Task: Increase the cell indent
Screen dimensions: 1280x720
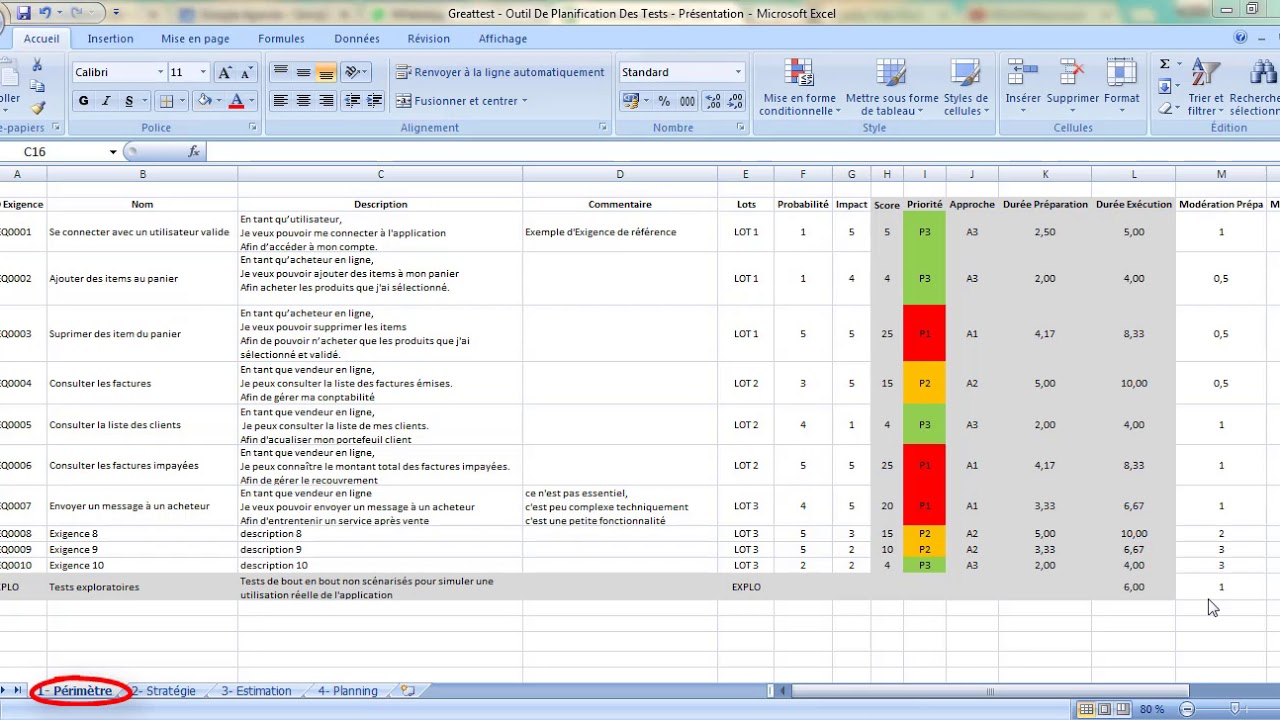Action: pyautogui.click(x=375, y=101)
